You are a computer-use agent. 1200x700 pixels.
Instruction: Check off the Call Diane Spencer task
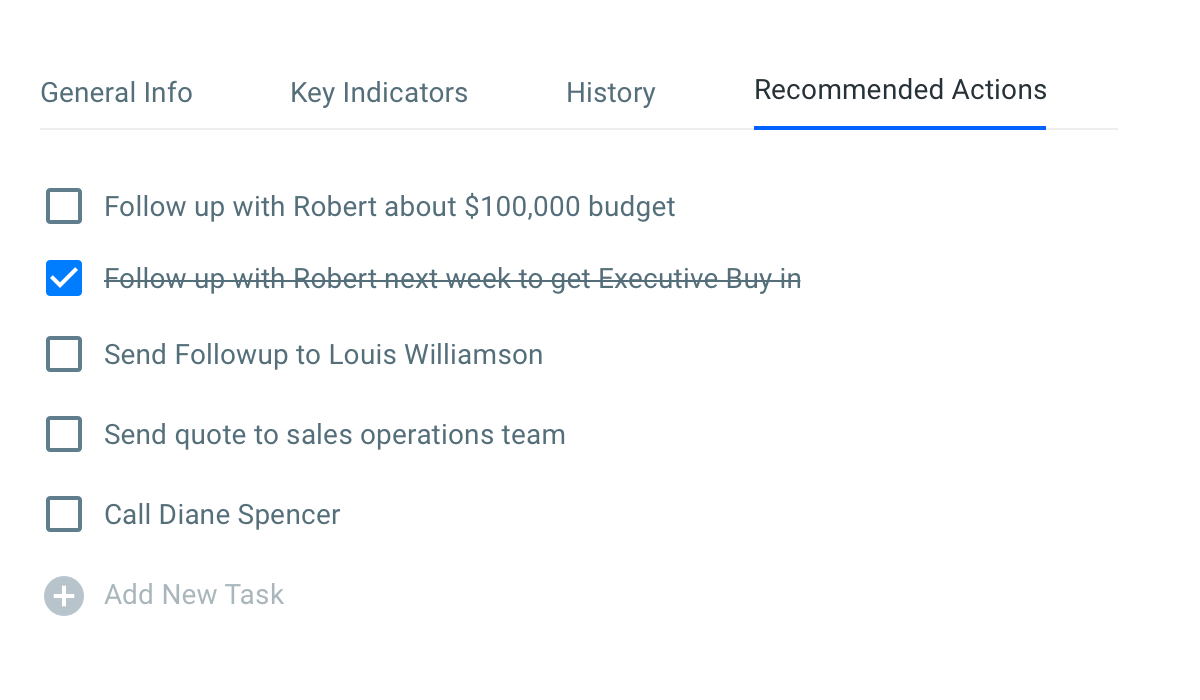coord(64,515)
